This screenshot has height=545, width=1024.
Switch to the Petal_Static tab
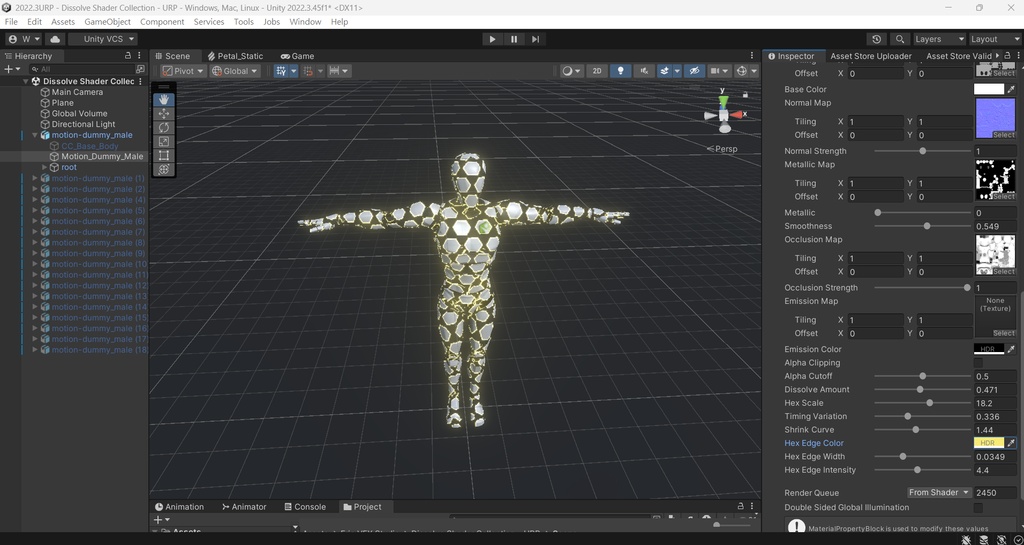(x=235, y=56)
